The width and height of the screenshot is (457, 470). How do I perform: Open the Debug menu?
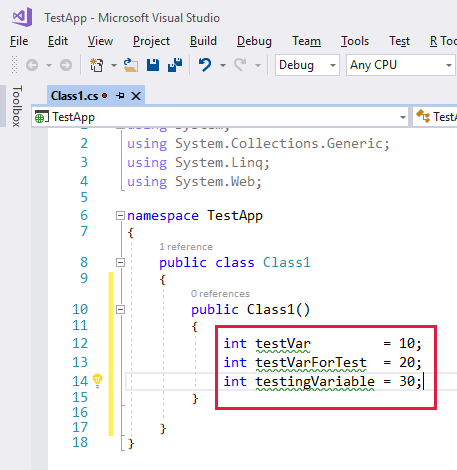[x=254, y=41]
